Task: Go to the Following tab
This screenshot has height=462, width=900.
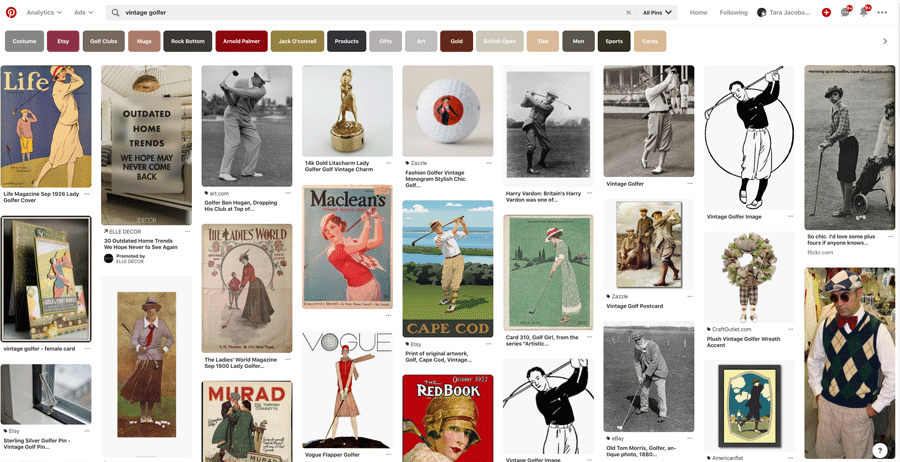Action: coord(734,12)
